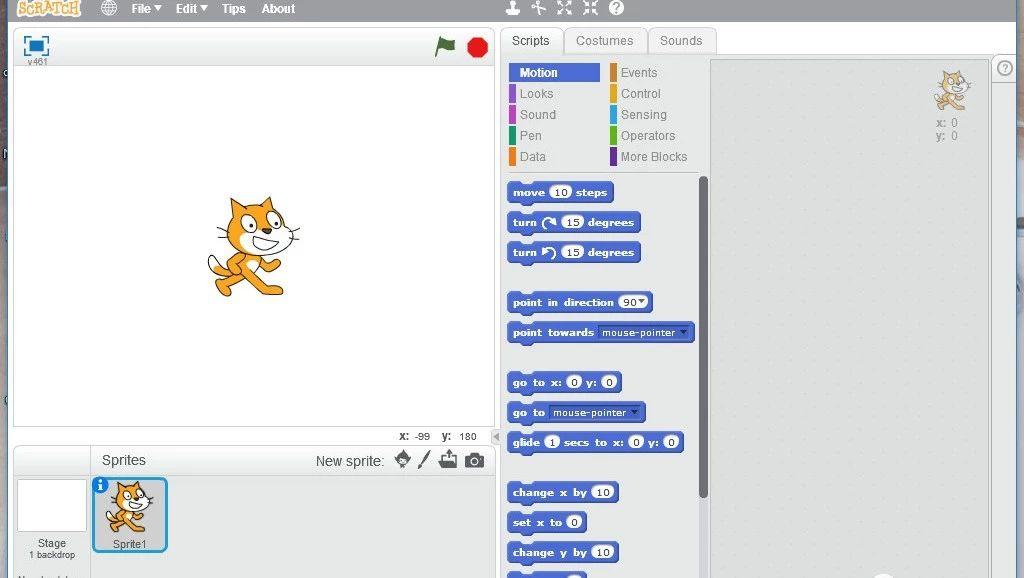1024x578 pixels.
Task: Open Sprite1 info button
Action: [100, 485]
